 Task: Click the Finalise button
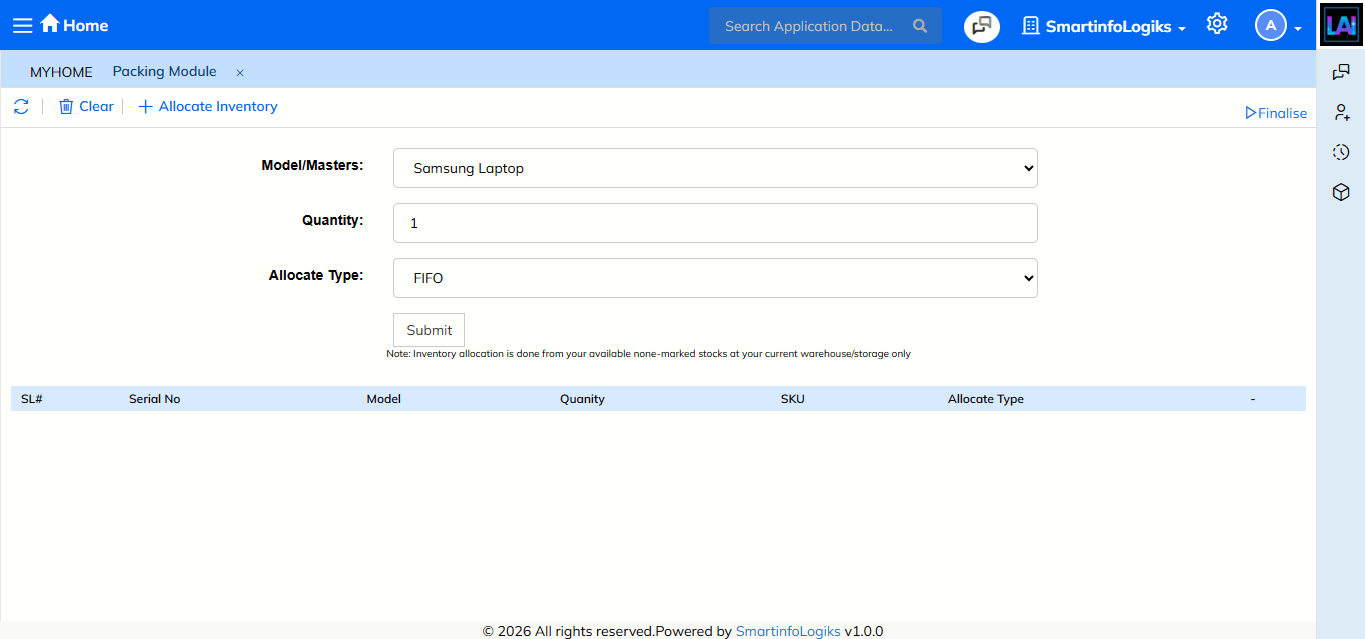click(x=1276, y=113)
